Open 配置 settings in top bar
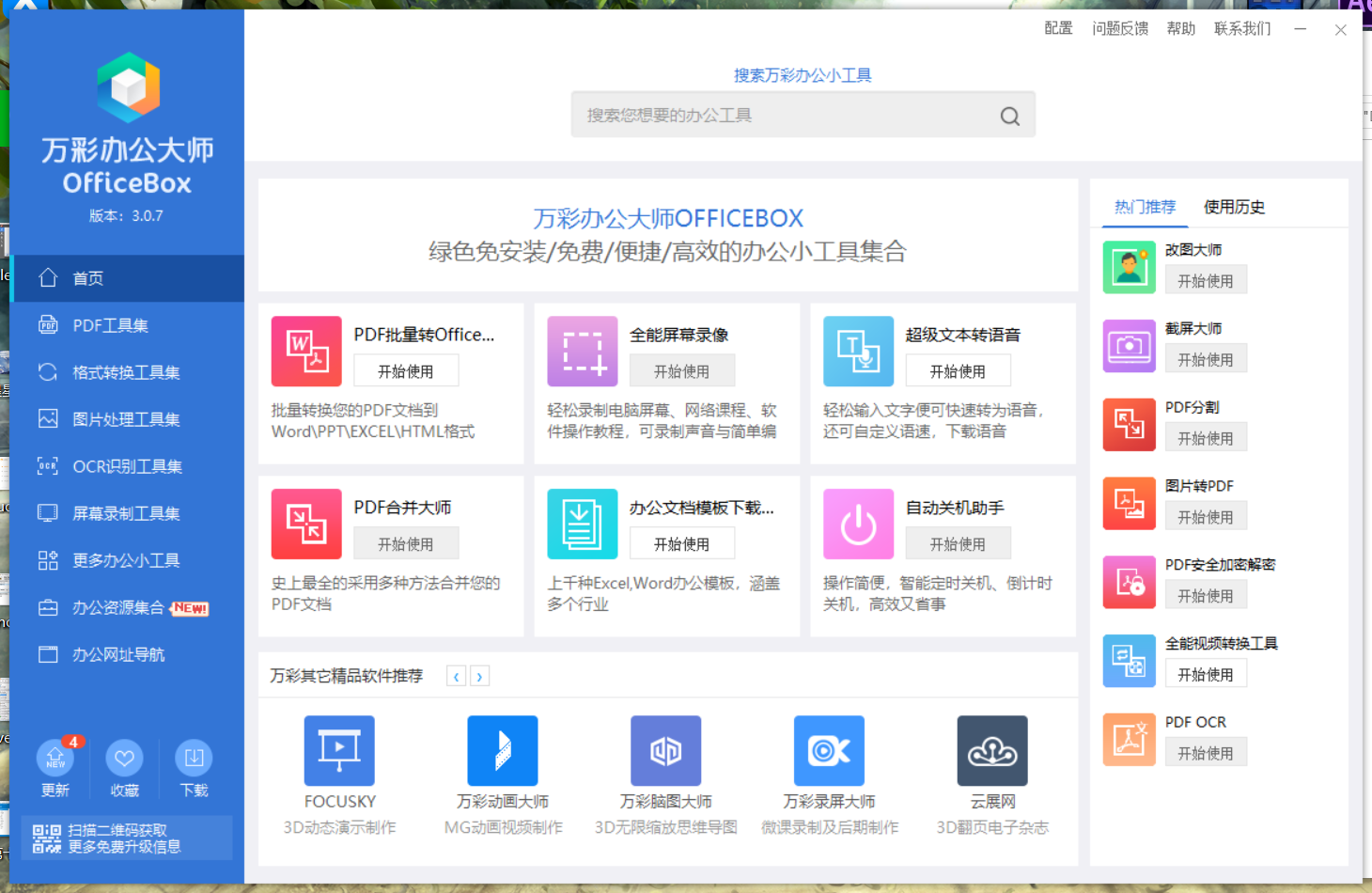 point(1058,28)
